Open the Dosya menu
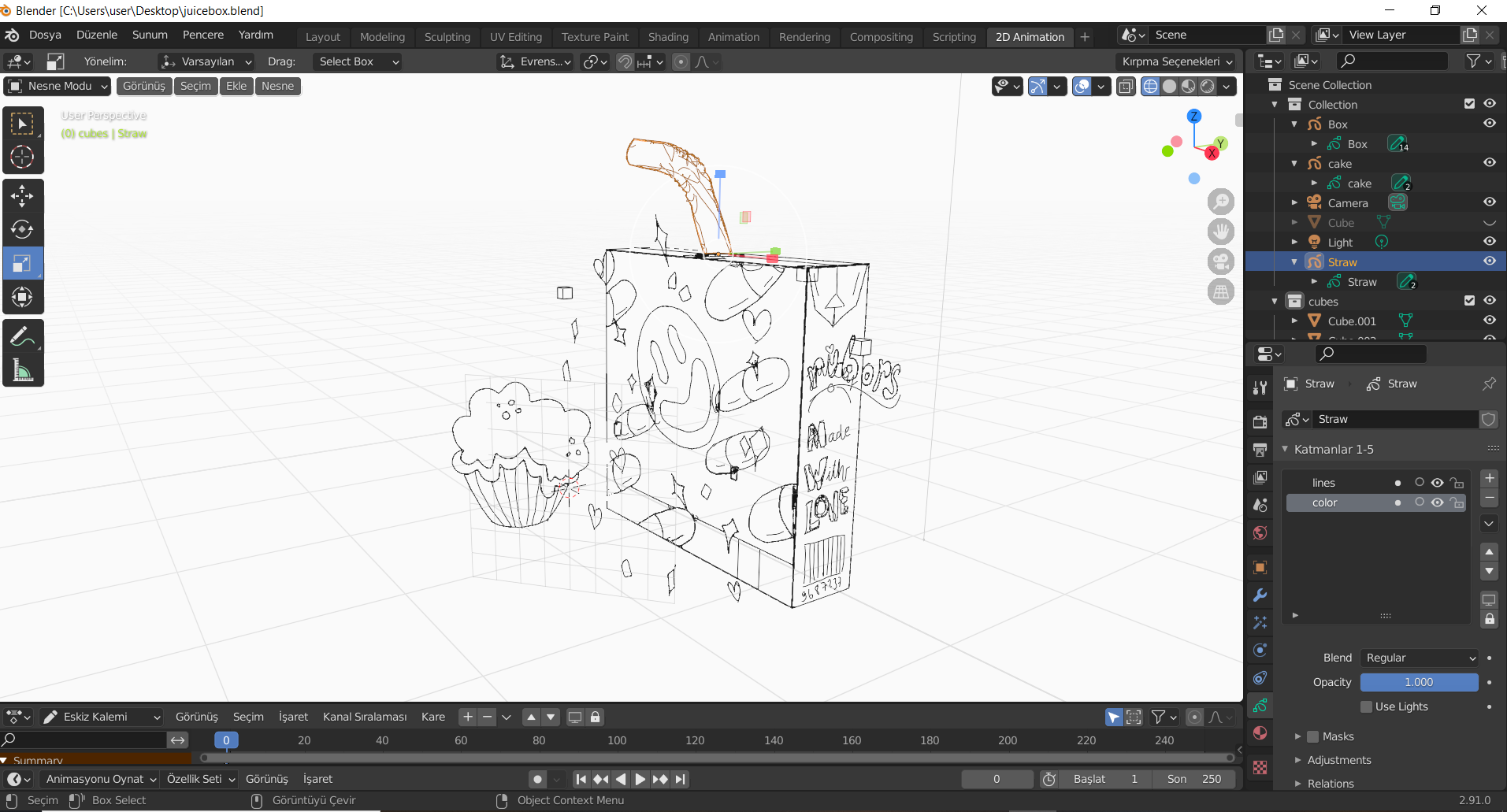This screenshot has height=812, width=1507. pos(45,35)
